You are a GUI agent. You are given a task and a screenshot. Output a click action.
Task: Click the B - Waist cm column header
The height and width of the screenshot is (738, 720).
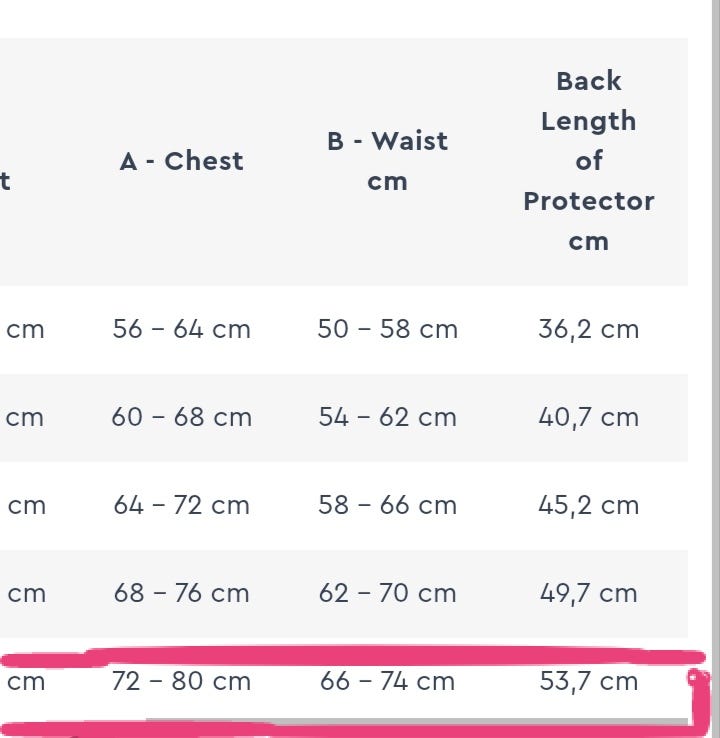point(387,161)
